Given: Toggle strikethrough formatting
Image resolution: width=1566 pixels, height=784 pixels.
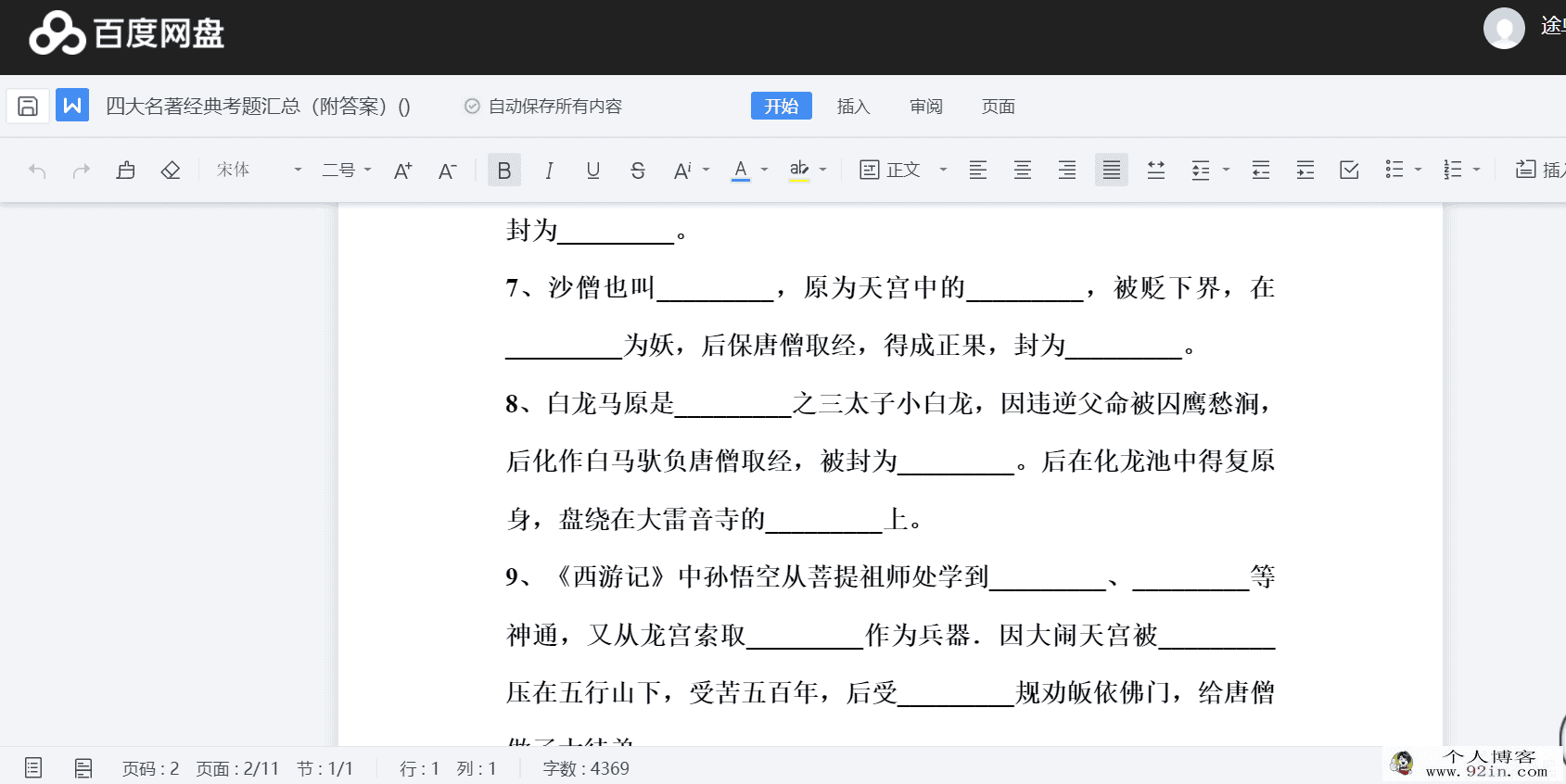Looking at the screenshot, I should coord(638,171).
